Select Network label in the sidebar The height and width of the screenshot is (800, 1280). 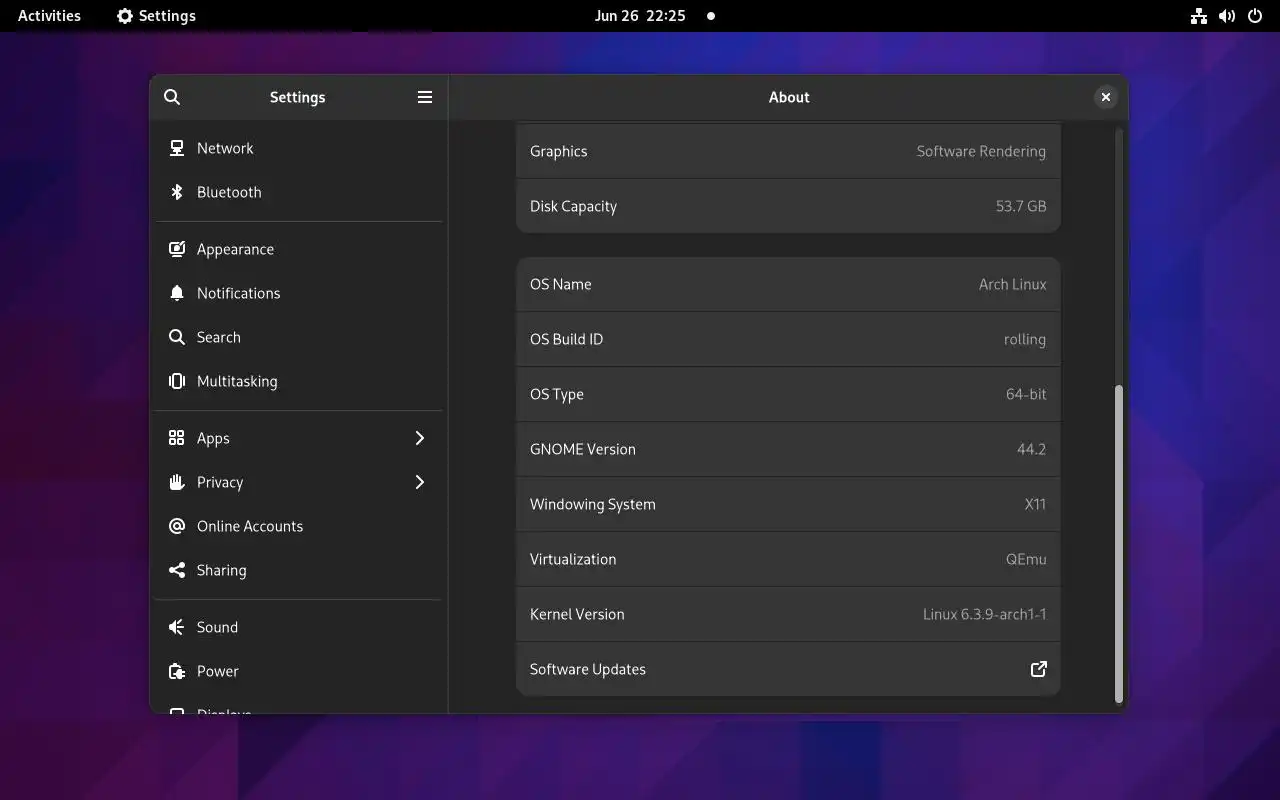click(x=225, y=148)
